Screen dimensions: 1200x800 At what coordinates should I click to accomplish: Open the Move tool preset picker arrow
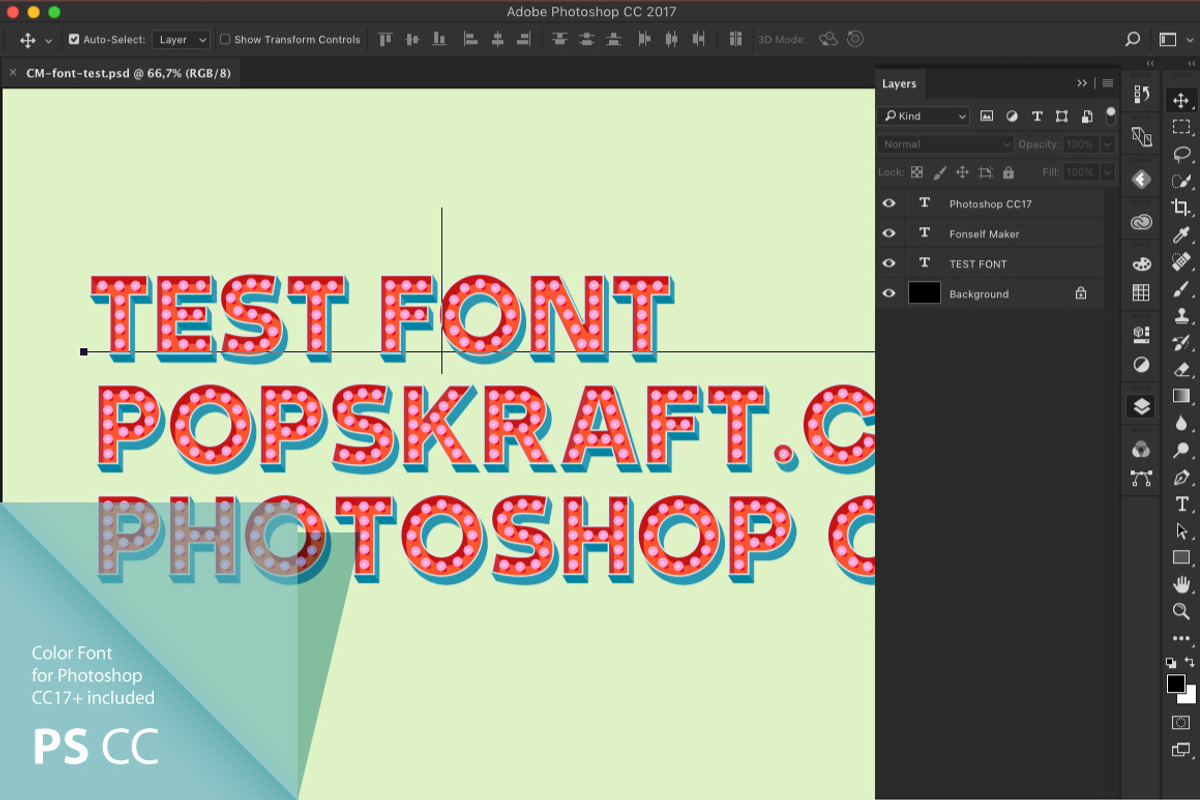(x=49, y=41)
